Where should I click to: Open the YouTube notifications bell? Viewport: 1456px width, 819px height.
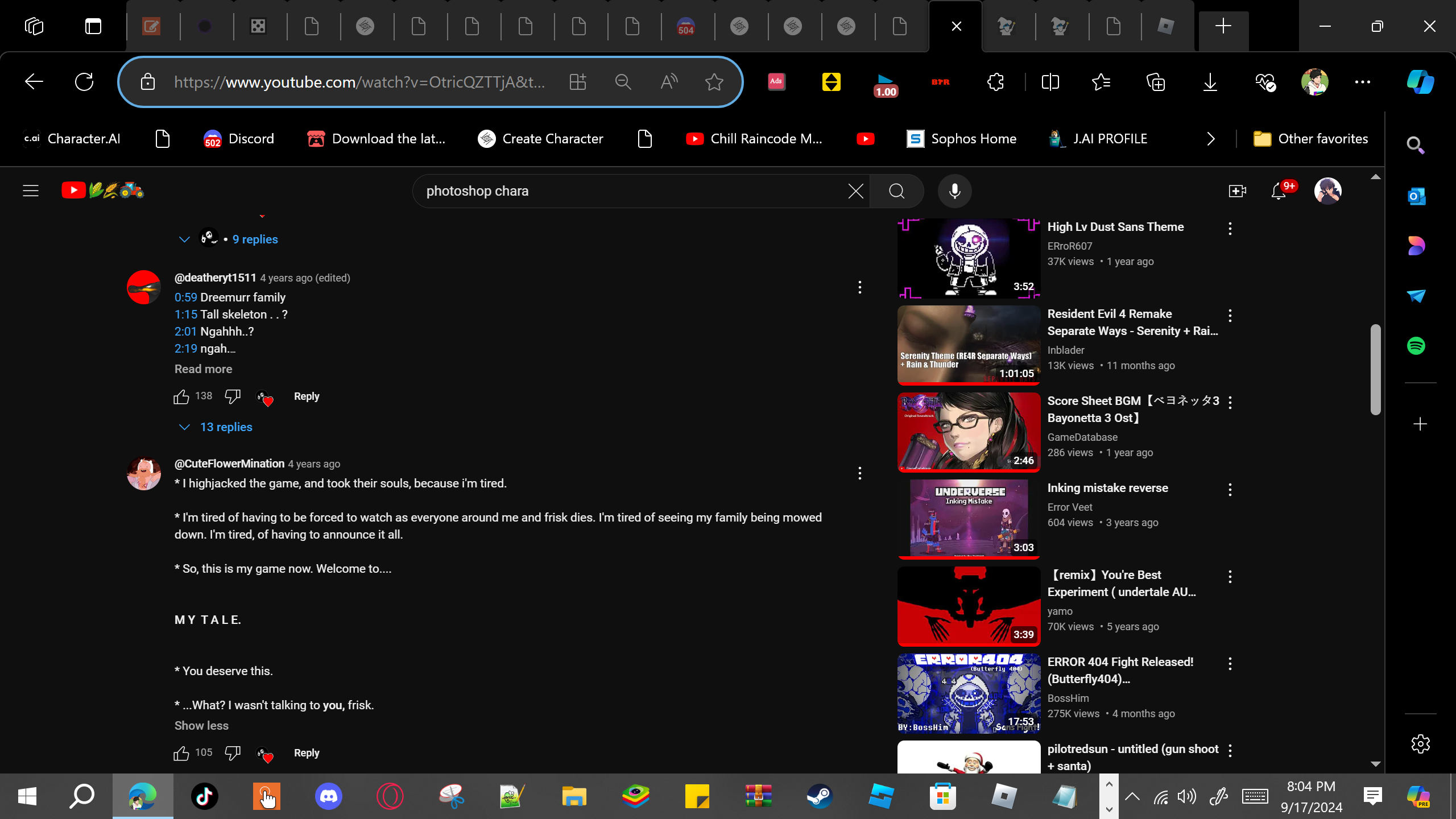pyautogui.click(x=1279, y=191)
